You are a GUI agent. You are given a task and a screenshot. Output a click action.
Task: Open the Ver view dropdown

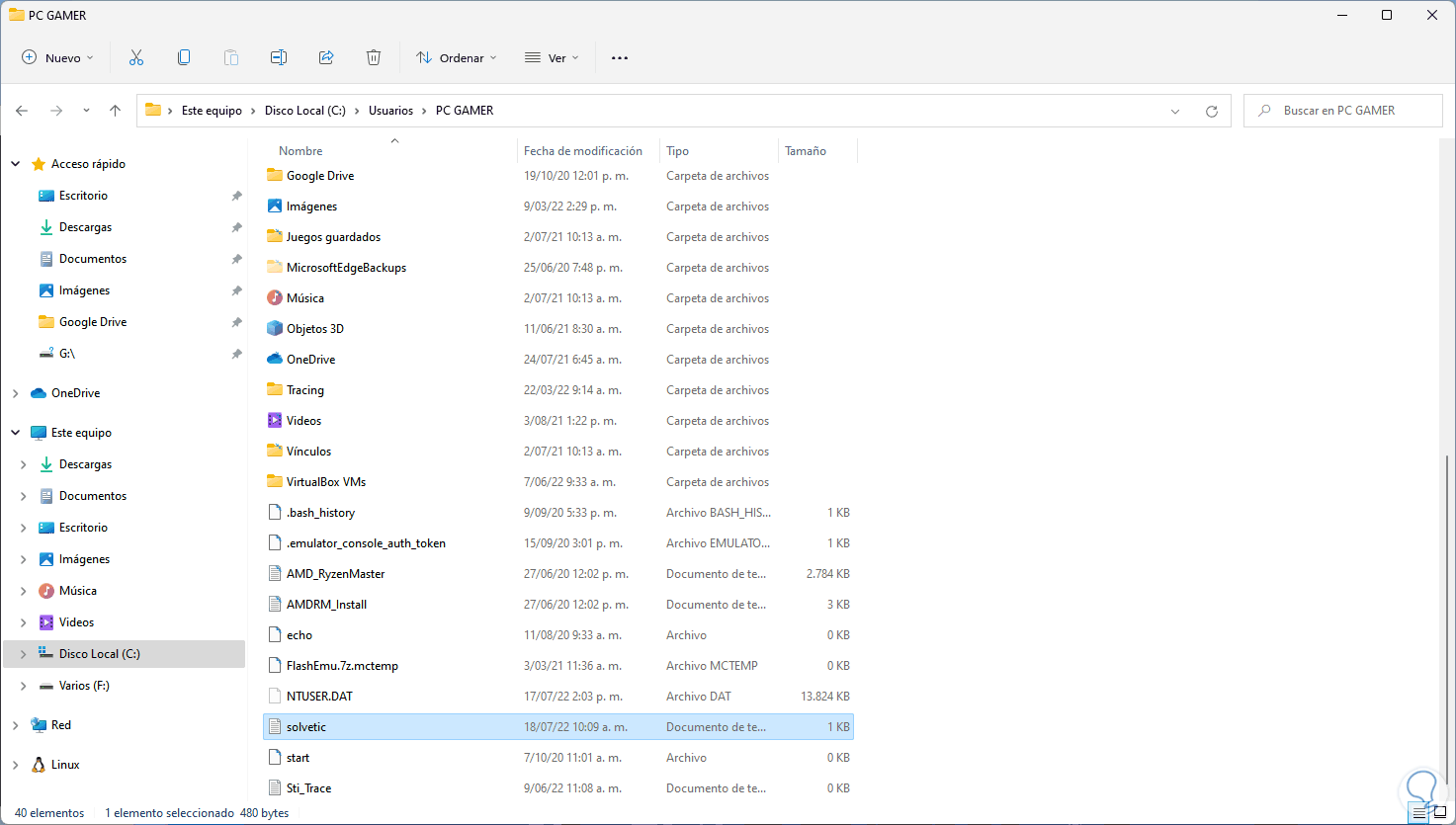pos(552,58)
